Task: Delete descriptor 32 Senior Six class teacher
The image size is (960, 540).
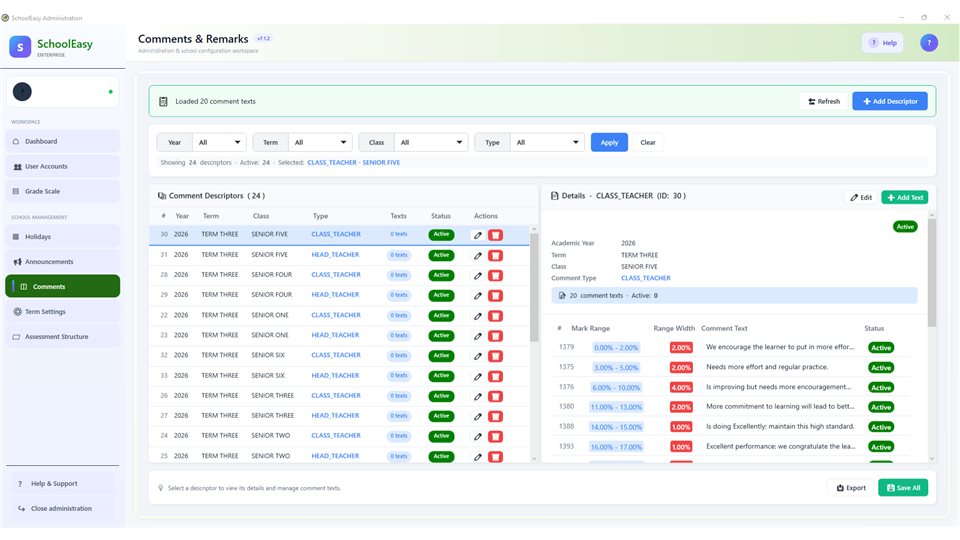Action: coord(495,356)
